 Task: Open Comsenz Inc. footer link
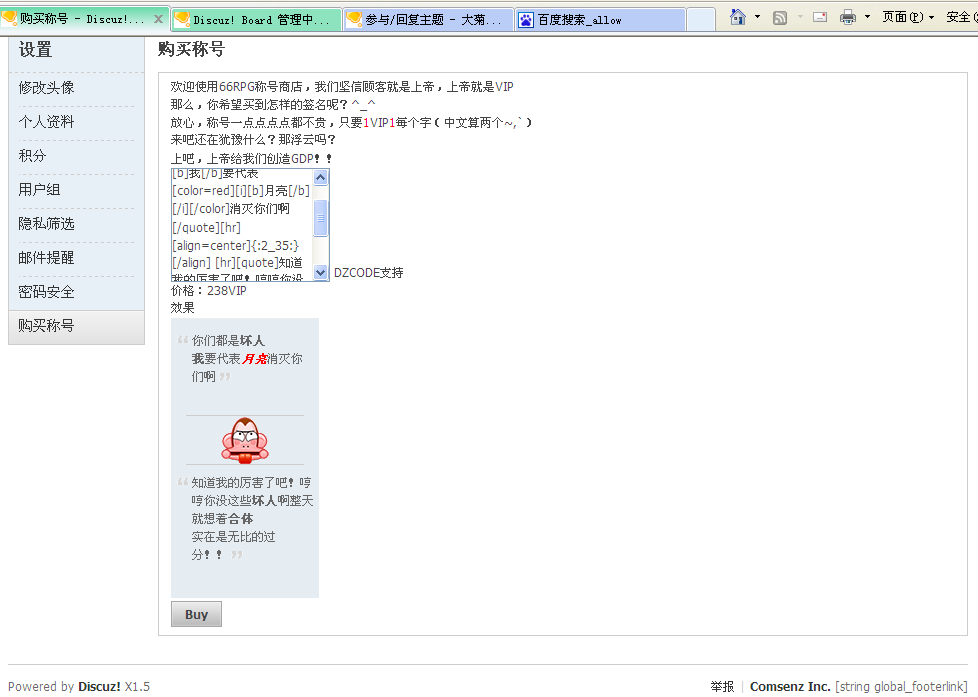pyautogui.click(x=790, y=686)
